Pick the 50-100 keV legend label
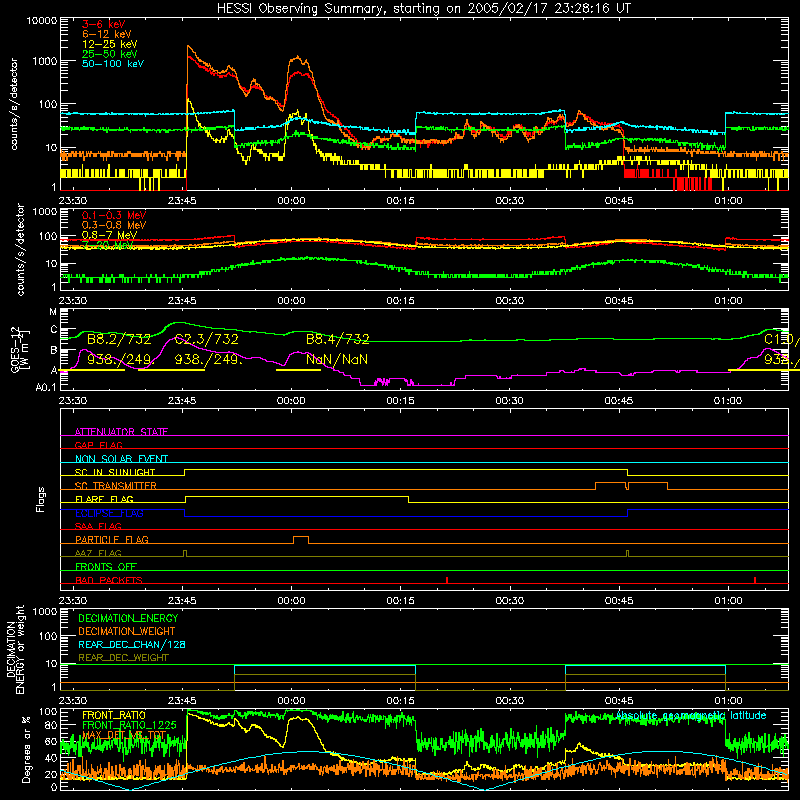 [x=113, y=64]
